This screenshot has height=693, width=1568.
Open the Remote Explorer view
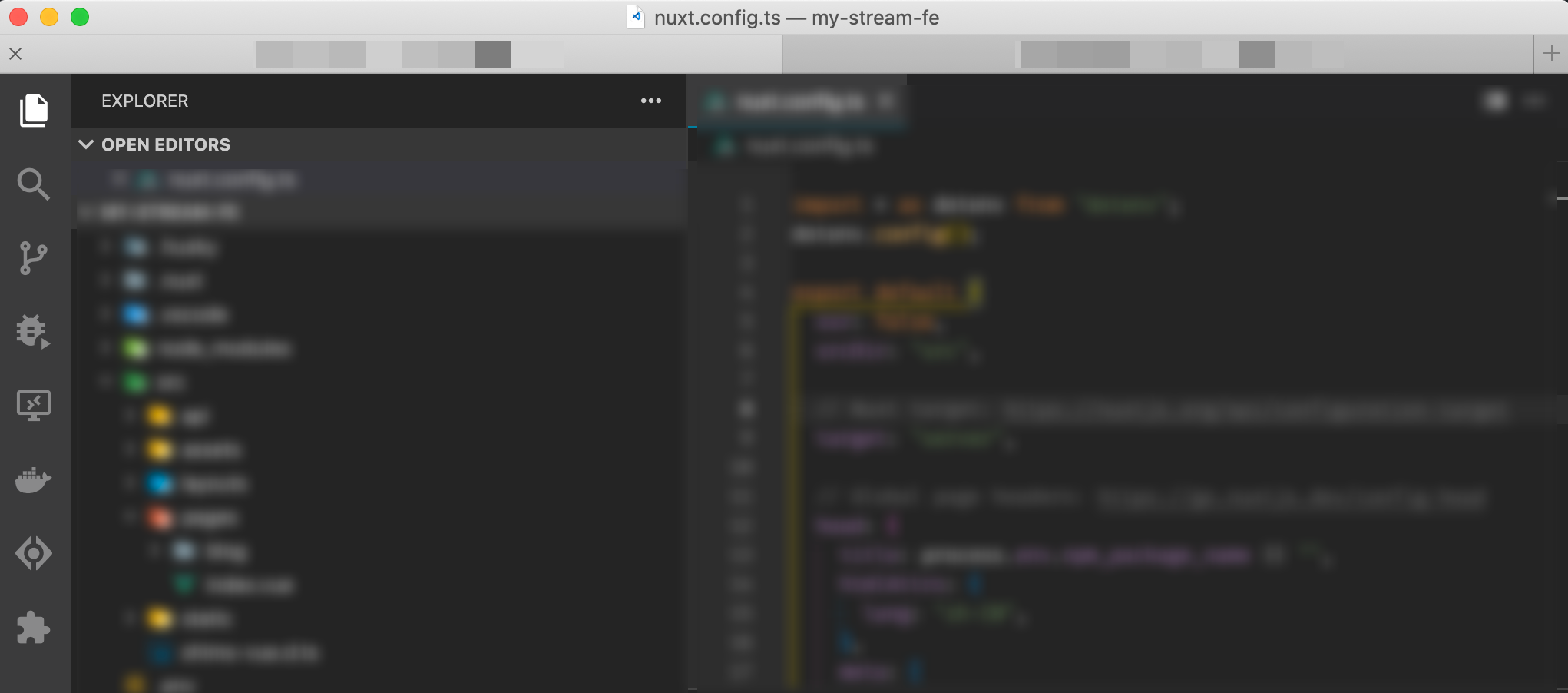34,405
